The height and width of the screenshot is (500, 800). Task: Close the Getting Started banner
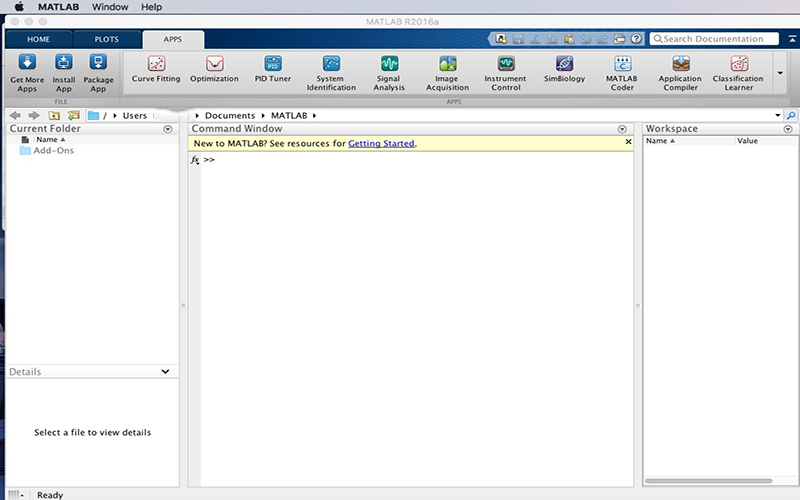628,142
